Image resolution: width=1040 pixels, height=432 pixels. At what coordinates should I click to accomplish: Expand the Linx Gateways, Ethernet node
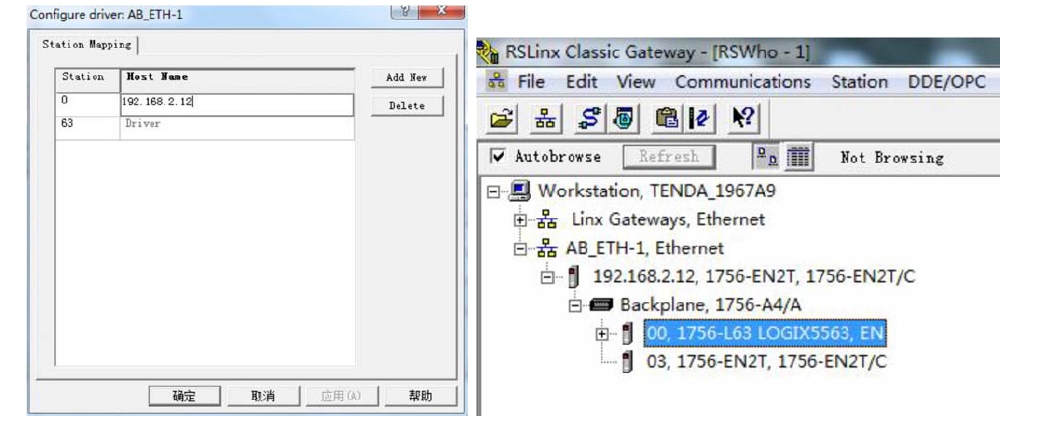tap(521, 220)
